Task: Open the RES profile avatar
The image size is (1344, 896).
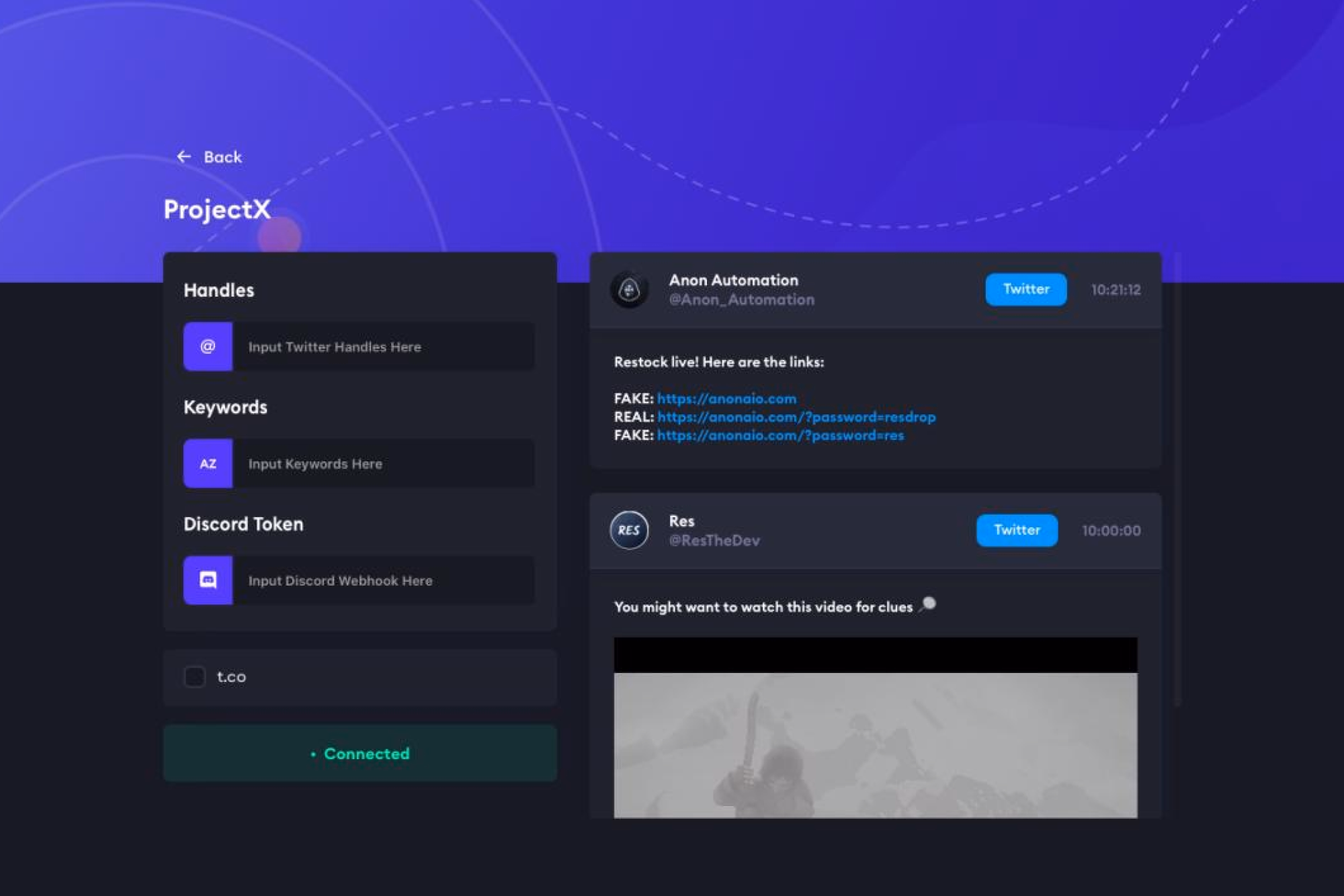Action: [629, 530]
